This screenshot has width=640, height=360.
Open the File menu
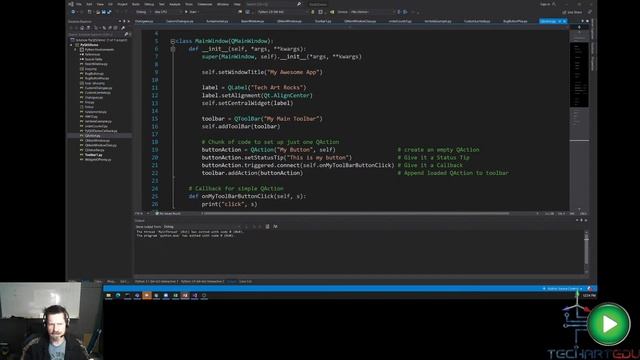pos(78,4)
